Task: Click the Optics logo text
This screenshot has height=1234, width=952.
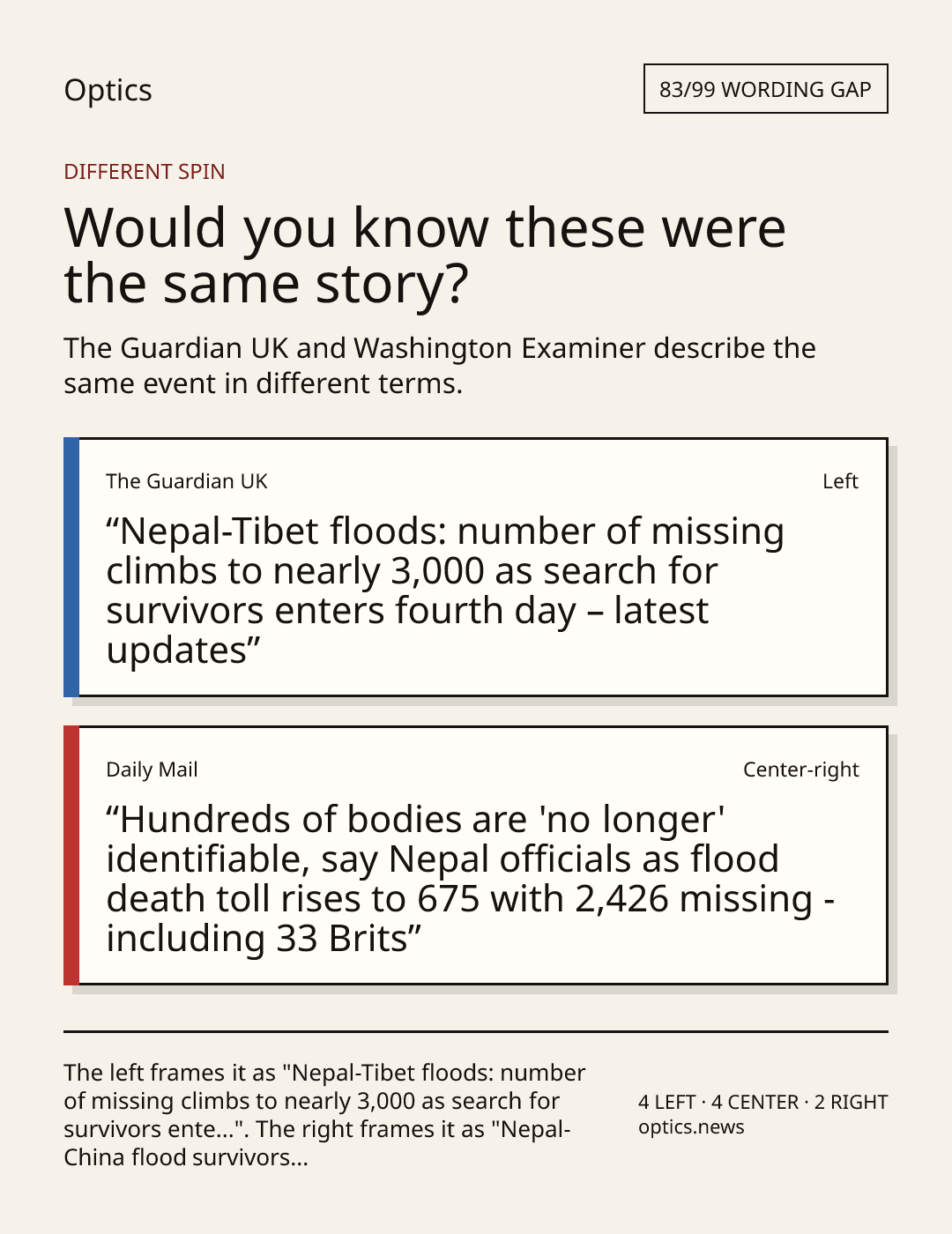Action: [x=108, y=91]
